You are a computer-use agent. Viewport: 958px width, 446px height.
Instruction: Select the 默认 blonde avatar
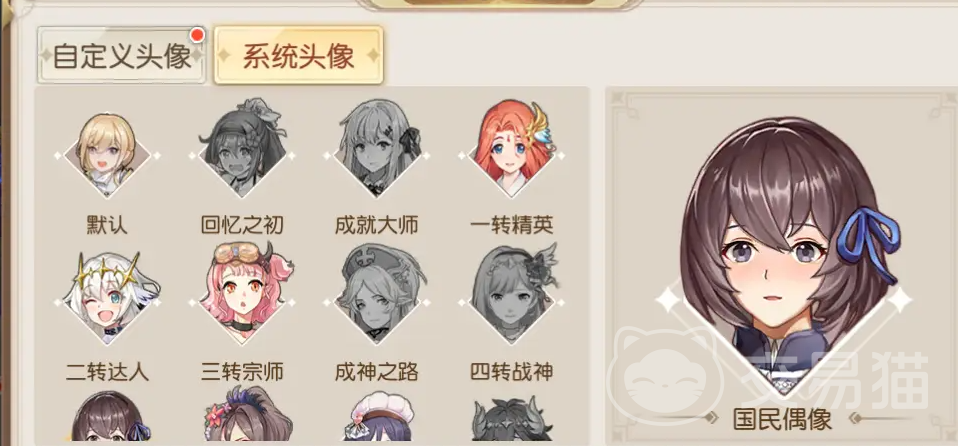pyautogui.click(x=108, y=156)
